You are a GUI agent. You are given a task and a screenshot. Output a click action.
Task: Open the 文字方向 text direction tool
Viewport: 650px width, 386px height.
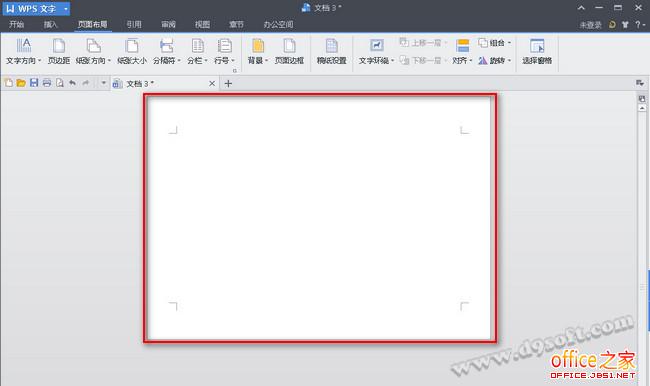[23, 51]
